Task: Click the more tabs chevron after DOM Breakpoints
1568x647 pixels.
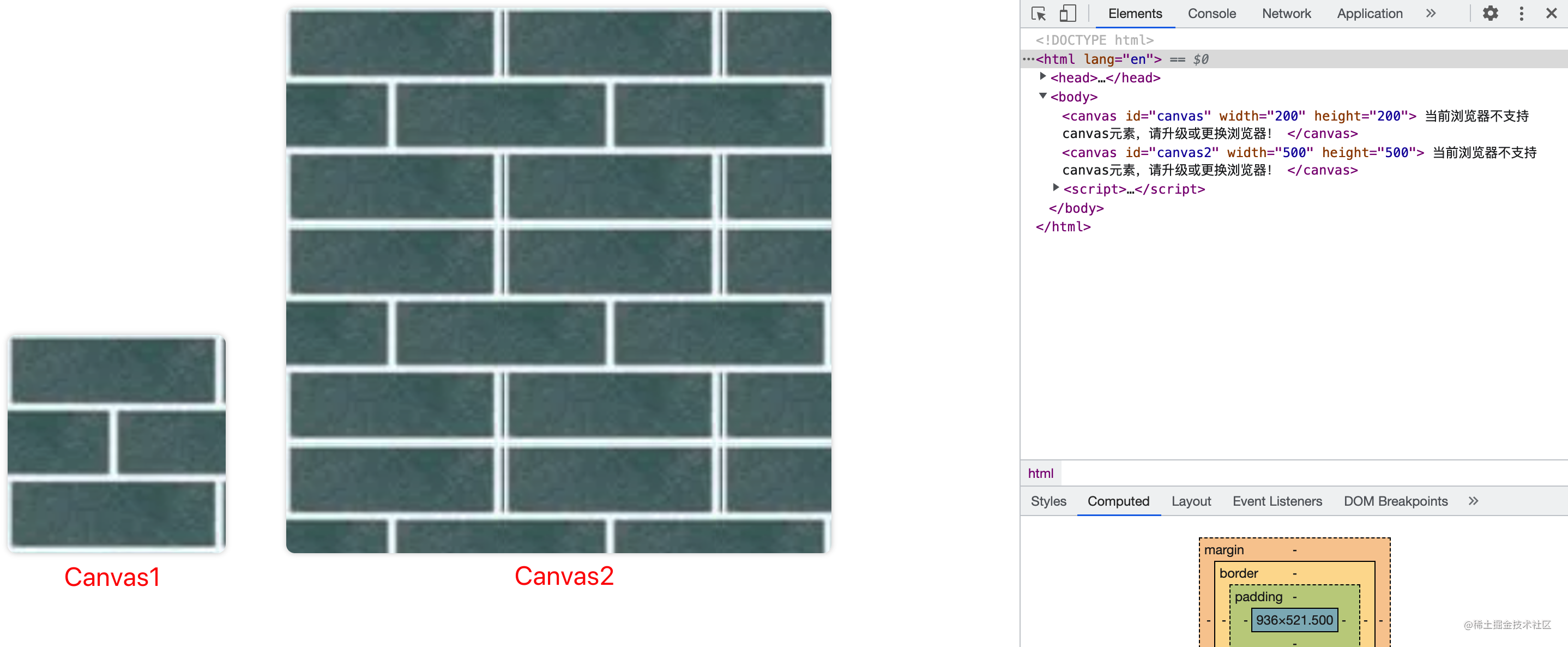Action: [1474, 501]
